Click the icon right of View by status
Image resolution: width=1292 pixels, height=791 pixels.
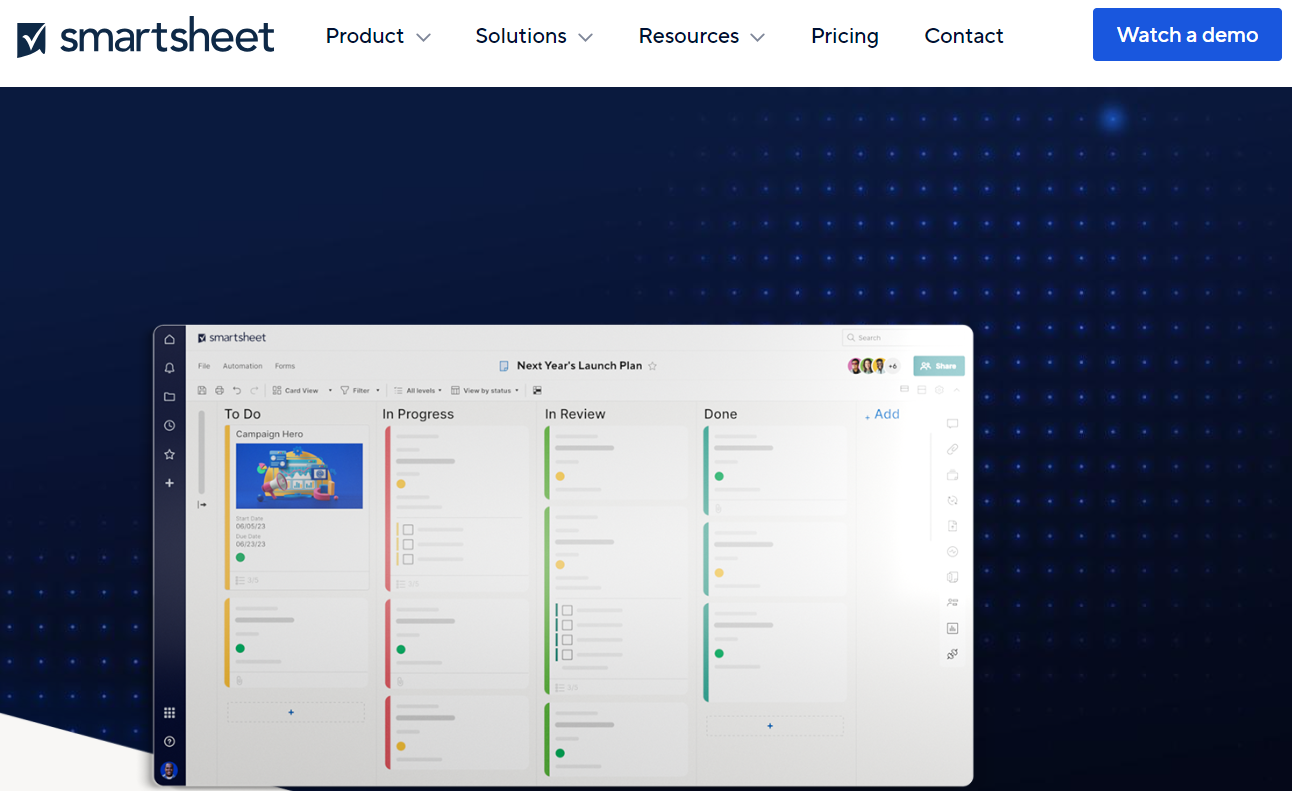point(537,390)
